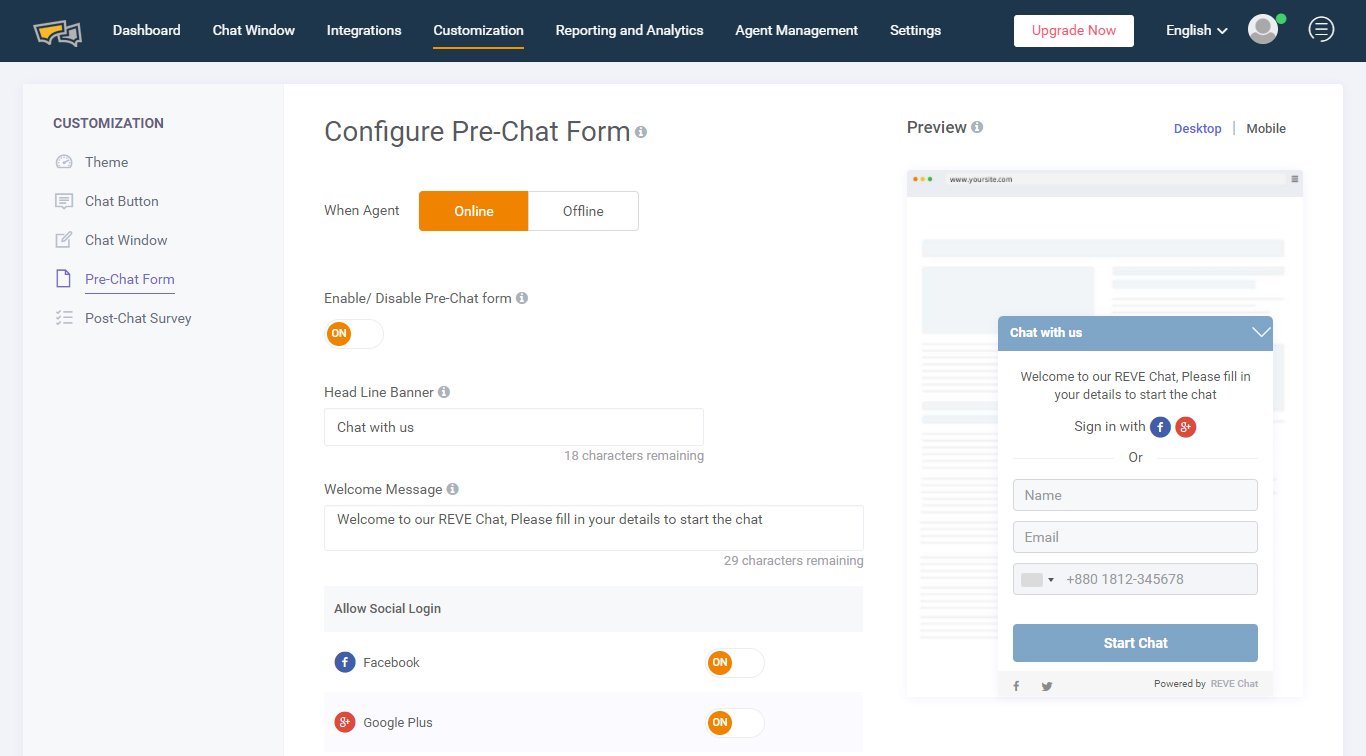Click Twitter icon in preview footer
Image resolution: width=1366 pixels, height=756 pixels.
click(x=1047, y=686)
